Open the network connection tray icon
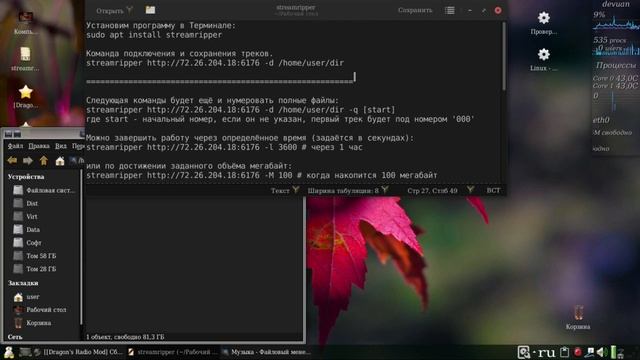Image resolution: width=640 pixels, height=360 pixels. [x=590, y=352]
